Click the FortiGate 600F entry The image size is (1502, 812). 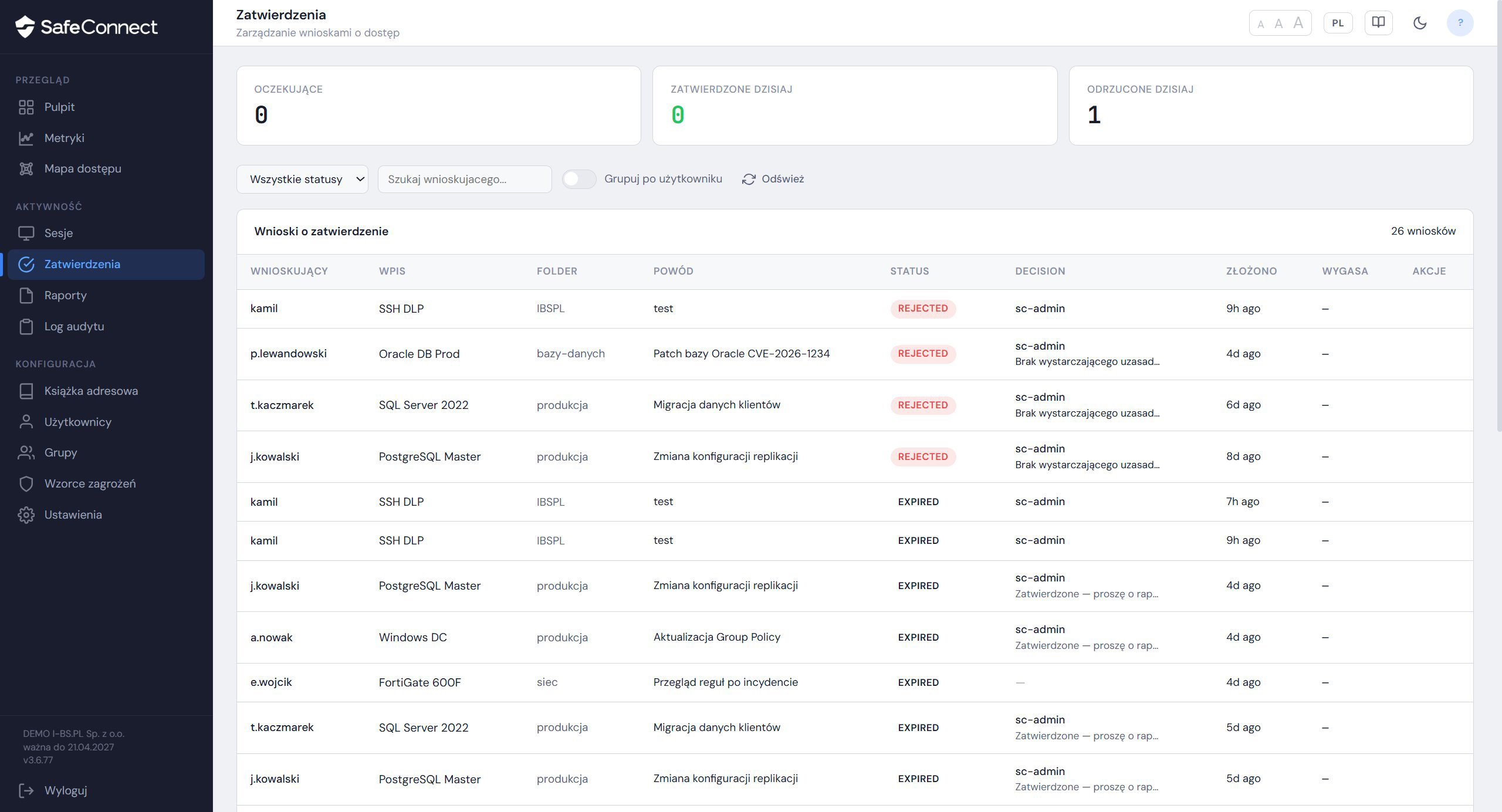(420, 683)
